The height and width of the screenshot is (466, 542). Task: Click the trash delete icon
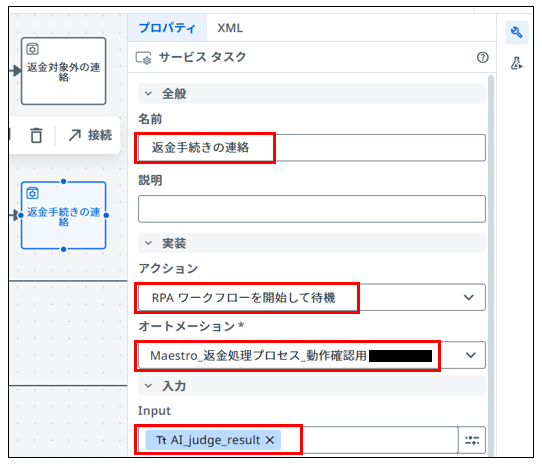click(x=36, y=135)
